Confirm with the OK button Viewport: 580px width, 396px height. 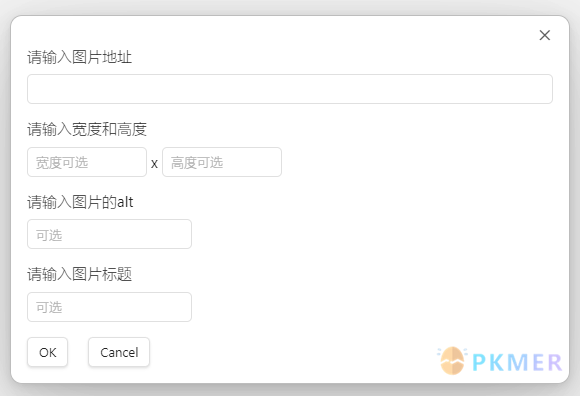pyautogui.click(x=47, y=352)
